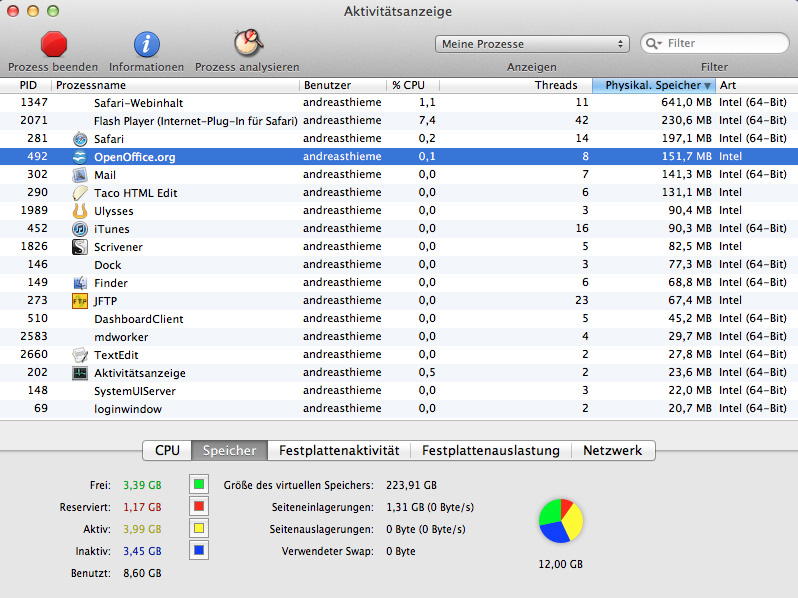Click the green Frei color swatch
The image size is (798, 598).
tap(199, 484)
